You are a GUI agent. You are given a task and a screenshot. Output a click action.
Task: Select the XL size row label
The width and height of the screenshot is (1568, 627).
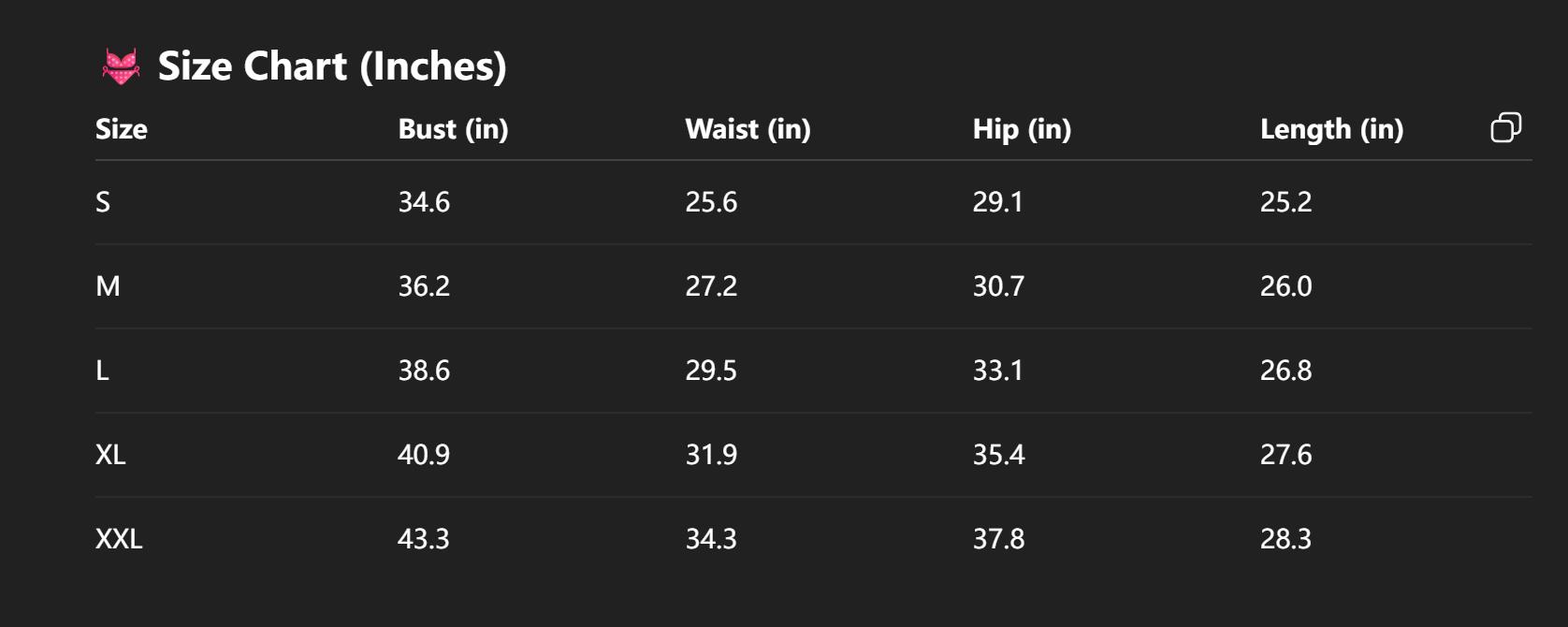point(110,455)
